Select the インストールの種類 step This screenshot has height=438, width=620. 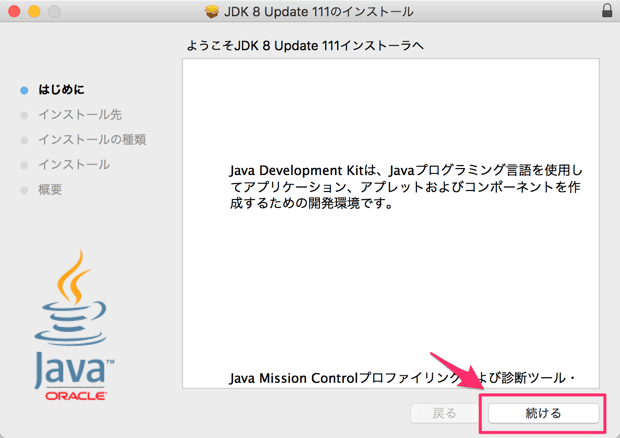coord(92,140)
